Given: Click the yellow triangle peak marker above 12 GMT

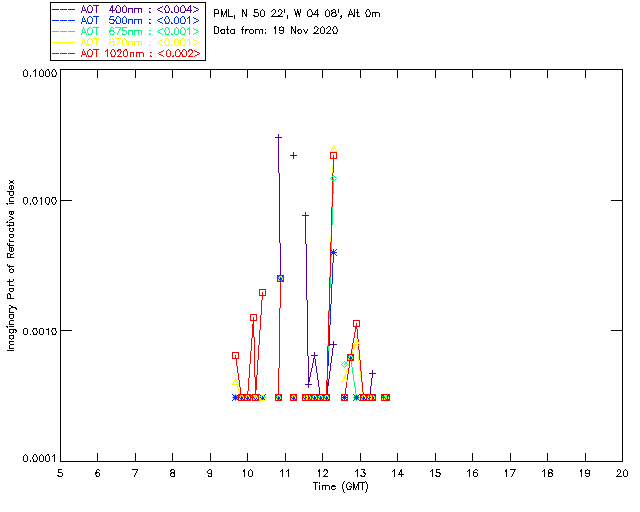Looking at the screenshot, I should click(334, 149).
